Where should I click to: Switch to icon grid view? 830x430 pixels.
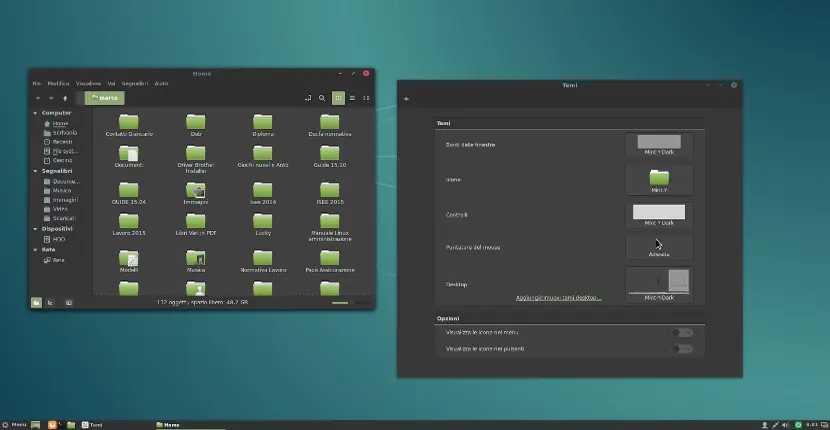(x=338, y=98)
